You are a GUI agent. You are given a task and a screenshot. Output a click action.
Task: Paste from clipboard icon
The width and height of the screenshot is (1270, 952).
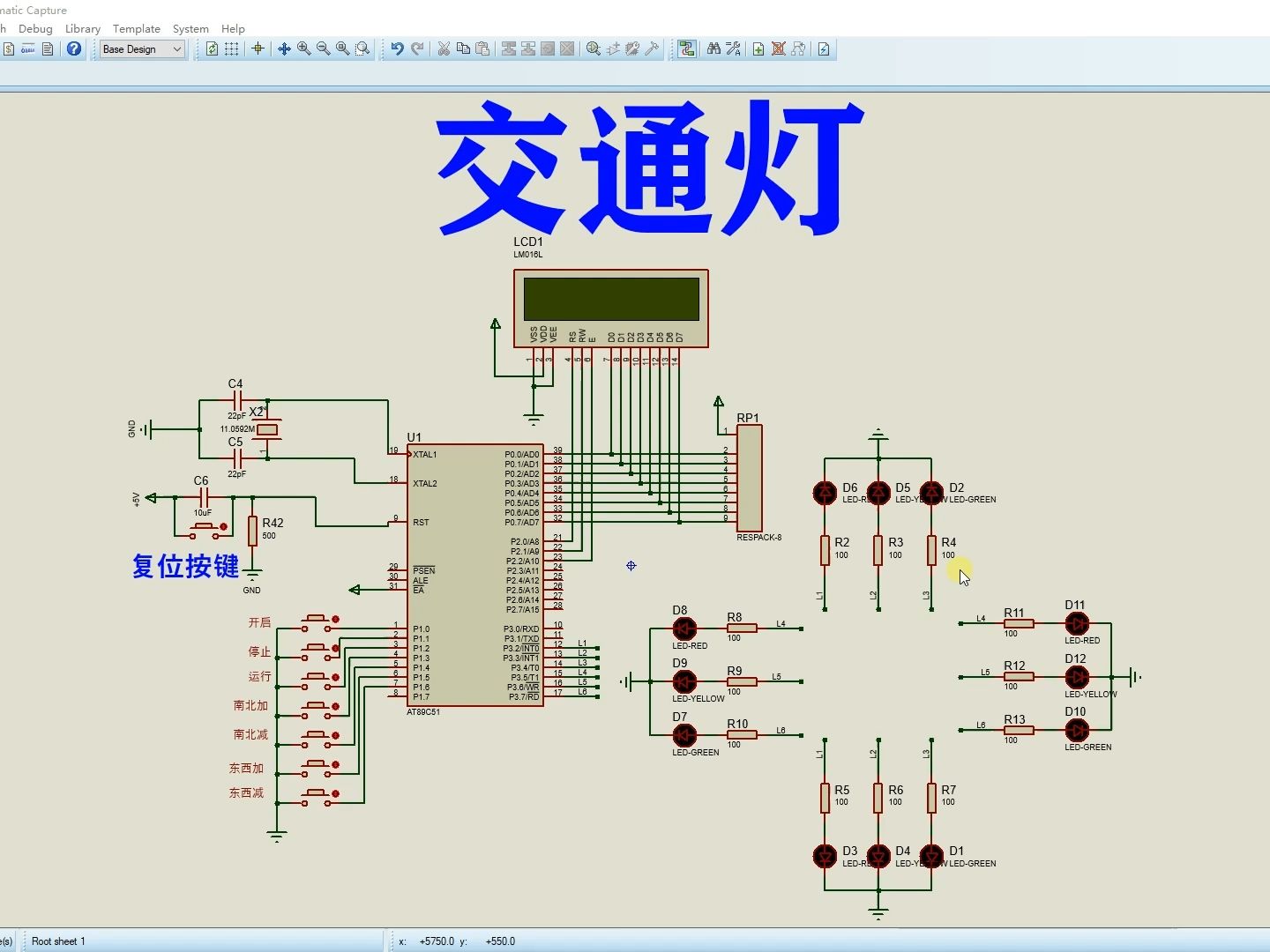click(x=482, y=48)
